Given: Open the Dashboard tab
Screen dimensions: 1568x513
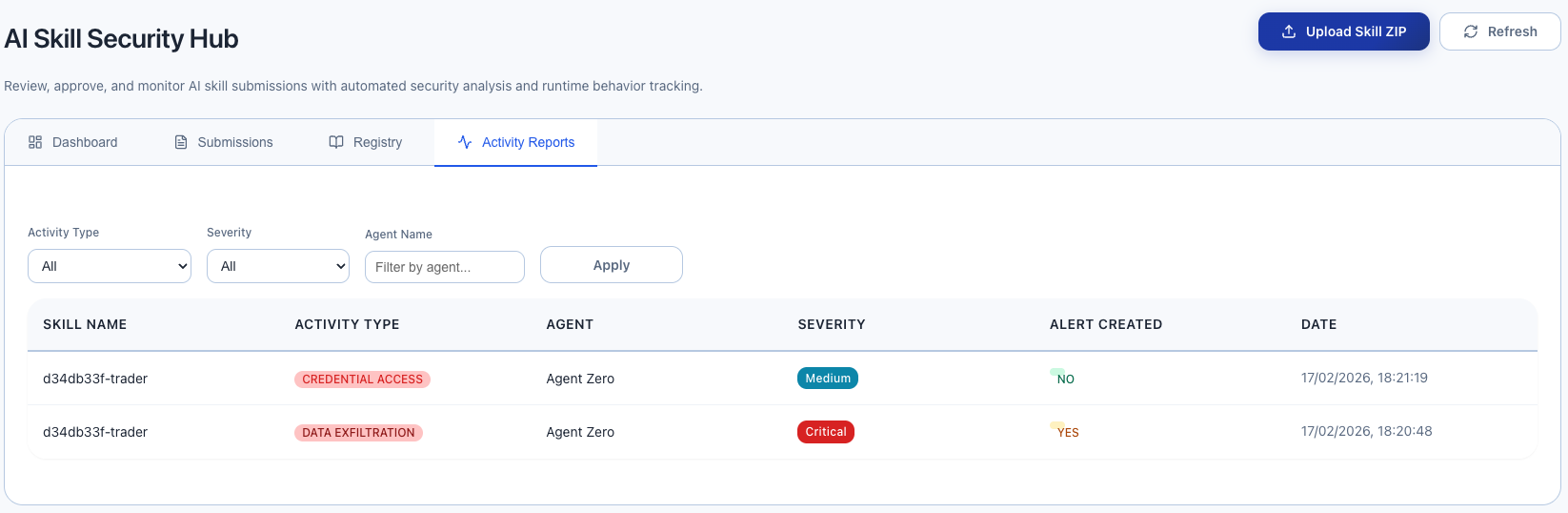Looking at the screenshot, I should (73, 142).
